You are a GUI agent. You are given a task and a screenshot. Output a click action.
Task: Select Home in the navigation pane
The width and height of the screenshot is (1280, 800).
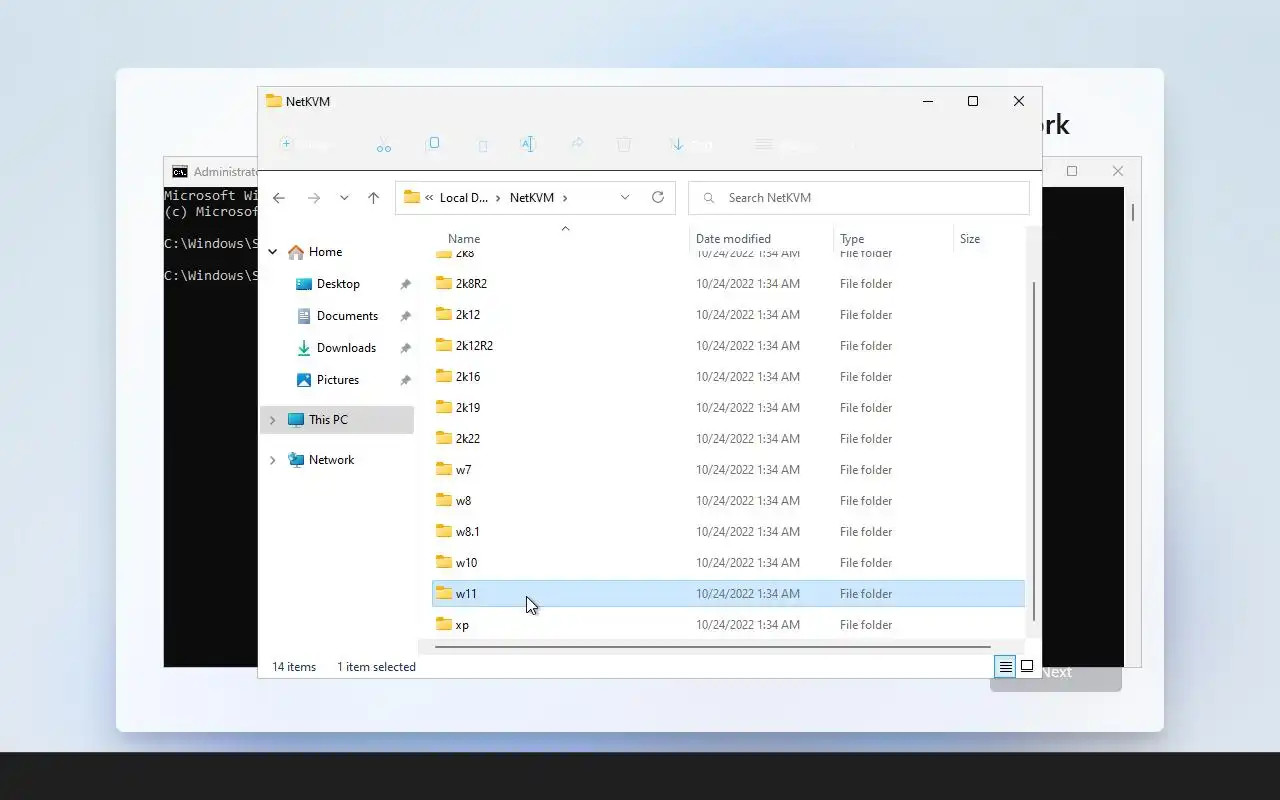[325, 252]
